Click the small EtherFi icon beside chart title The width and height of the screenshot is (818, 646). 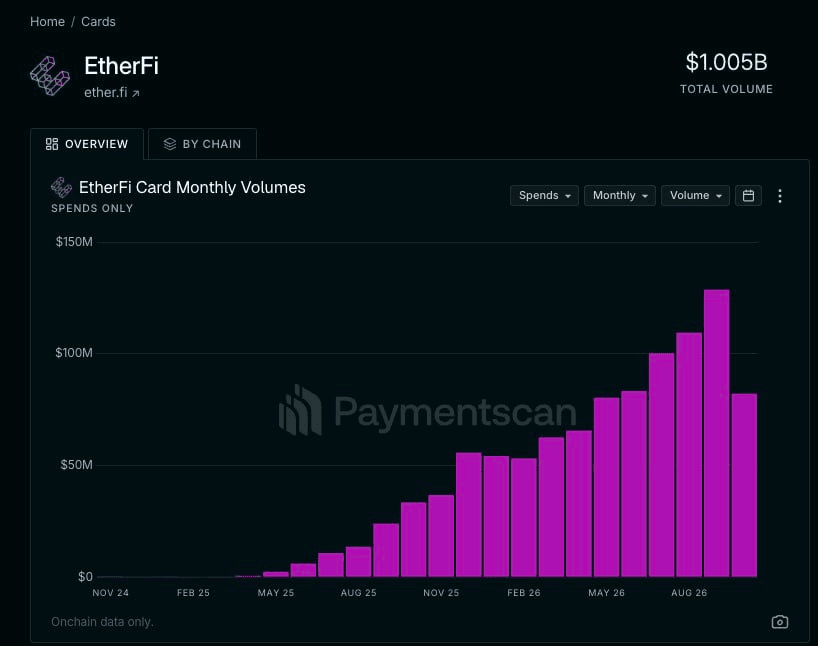(x=61, y=187)
